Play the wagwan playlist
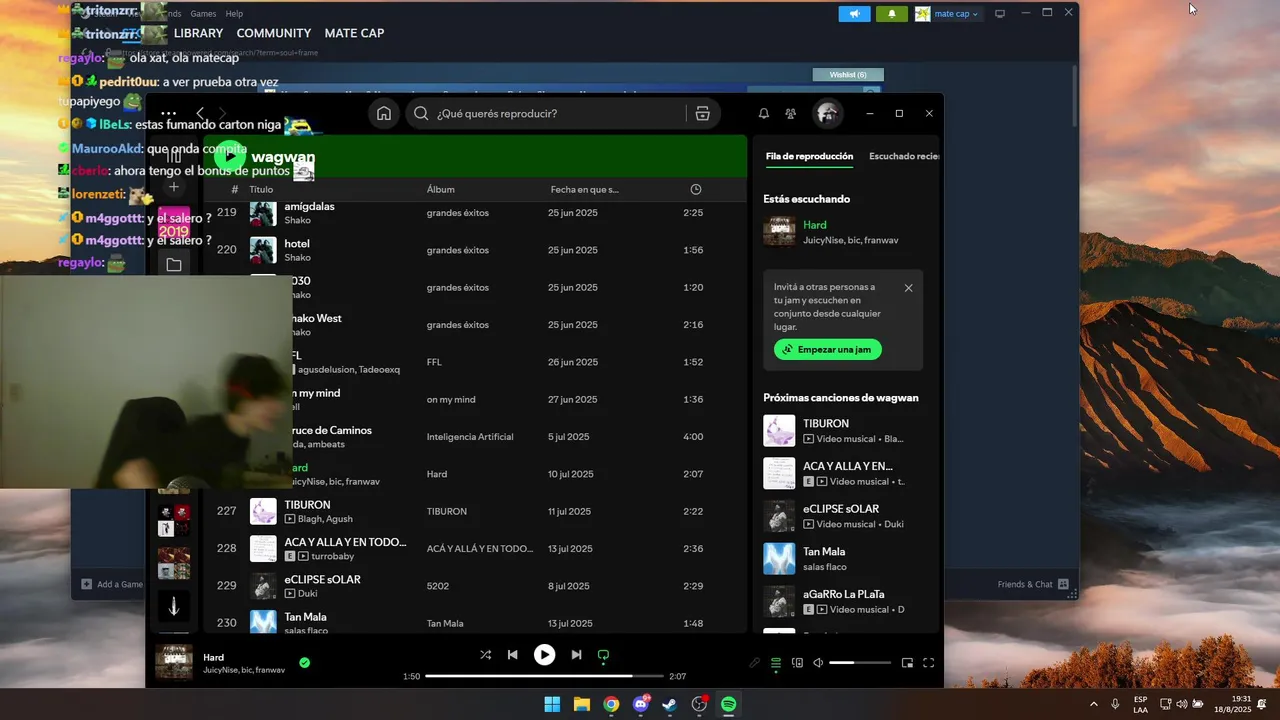Viewport: 1280px width, 720px height. [230, 155]
